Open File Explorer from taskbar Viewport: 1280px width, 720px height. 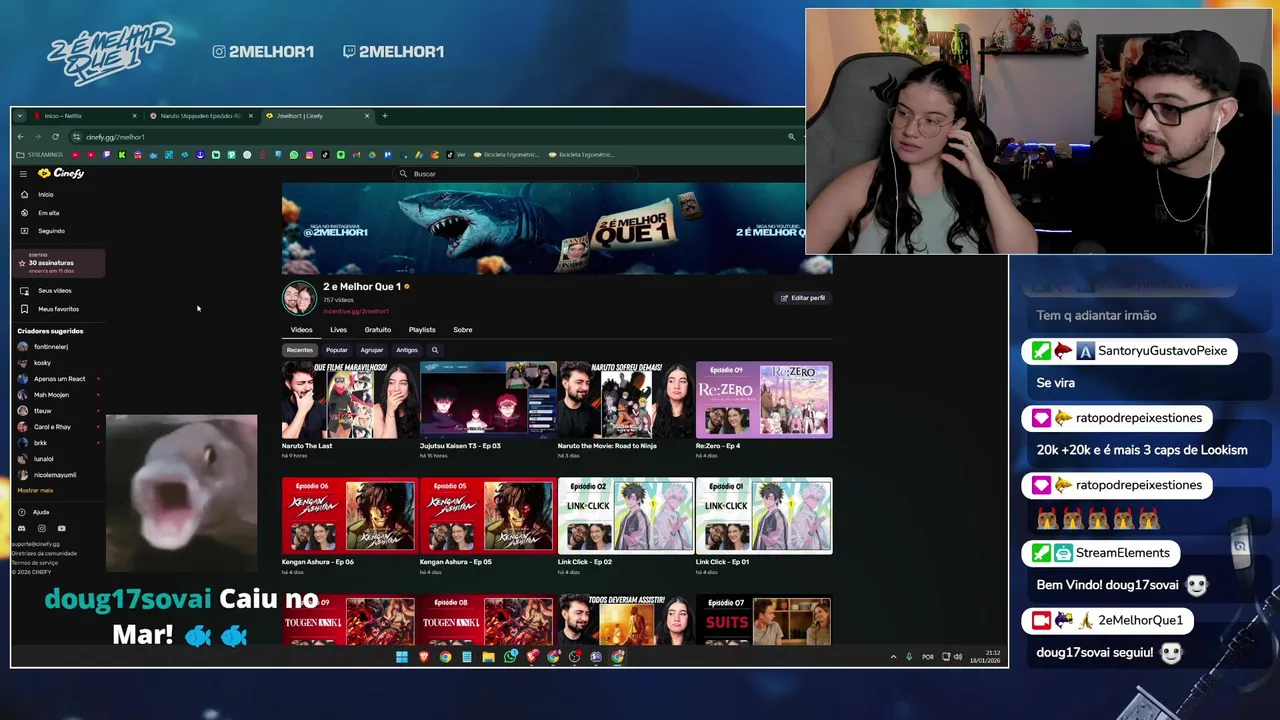point(488,657)
